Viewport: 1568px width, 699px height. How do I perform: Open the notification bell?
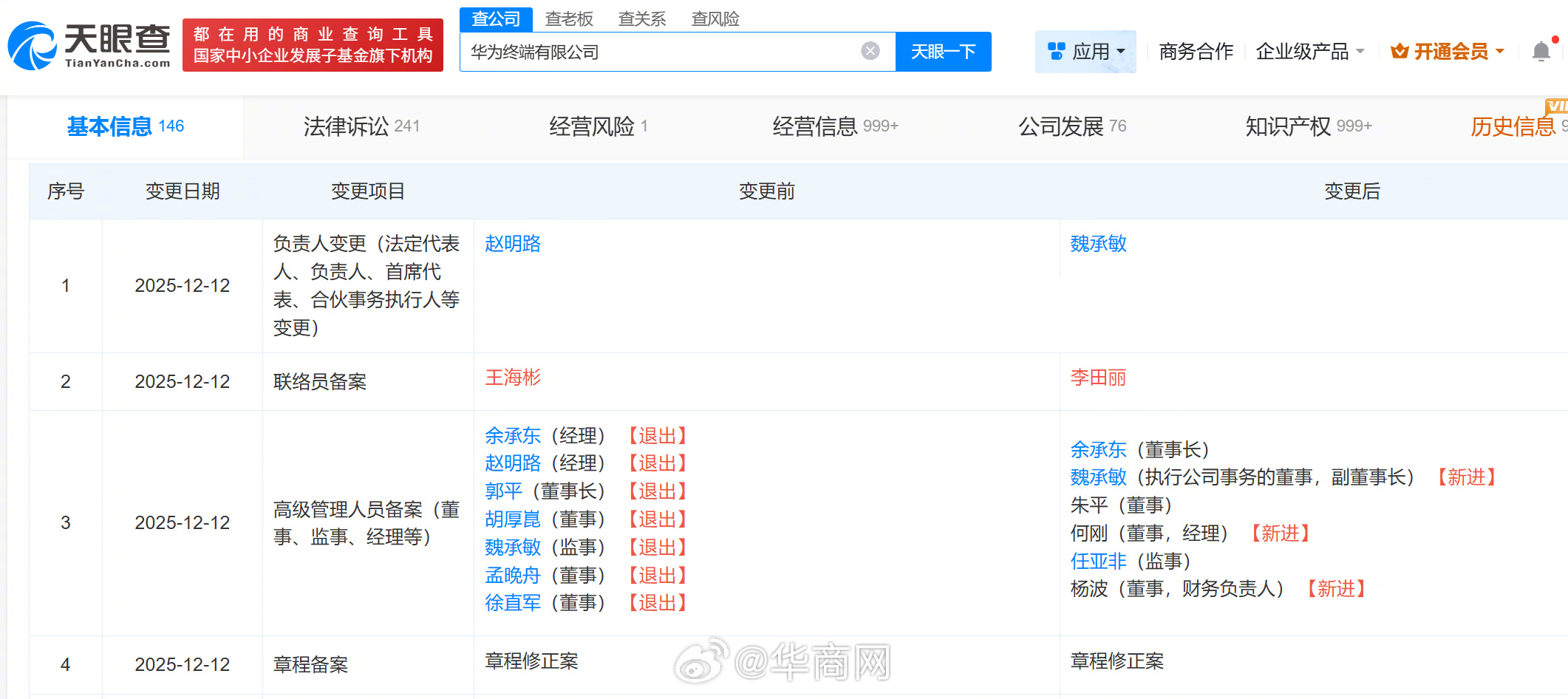[x=1541, y=51]
